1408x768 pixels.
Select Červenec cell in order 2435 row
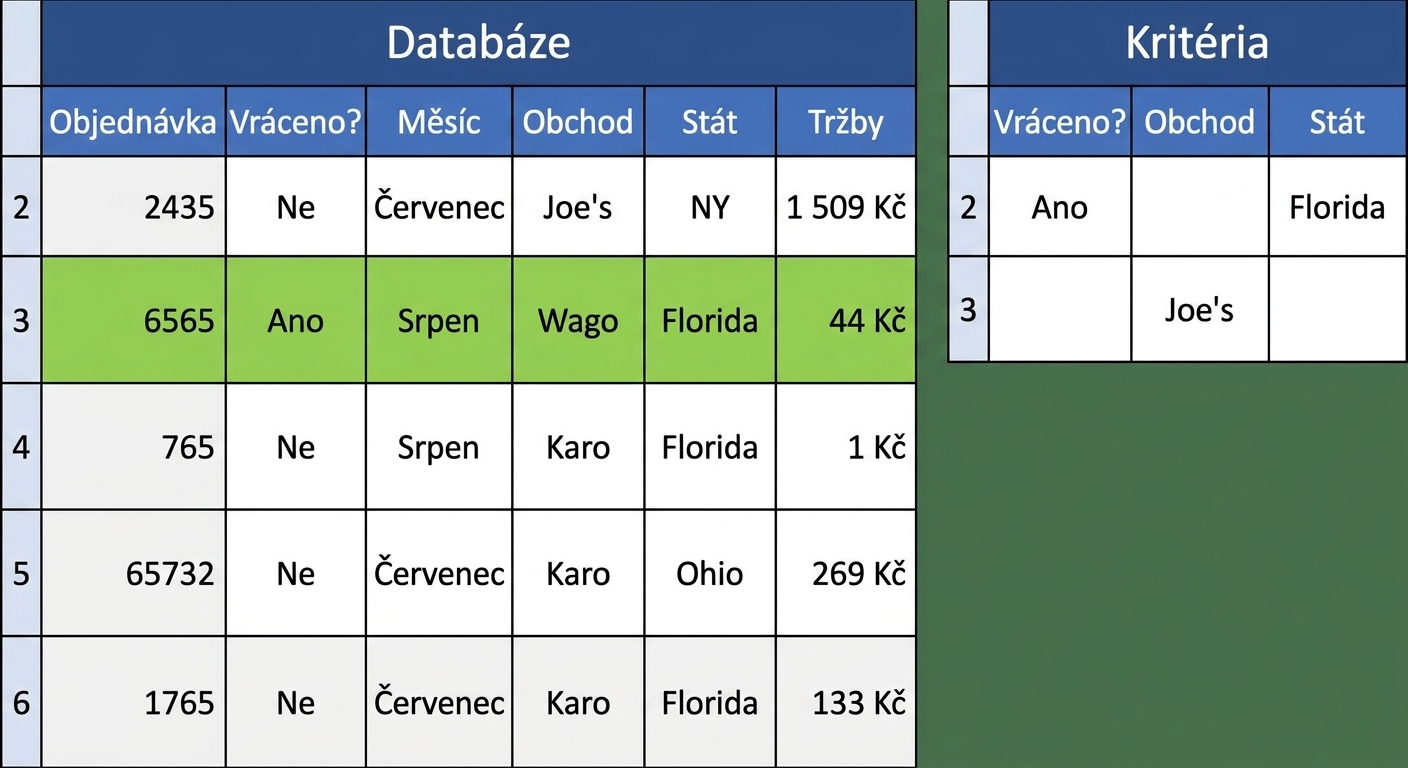[x=439, y=207]
